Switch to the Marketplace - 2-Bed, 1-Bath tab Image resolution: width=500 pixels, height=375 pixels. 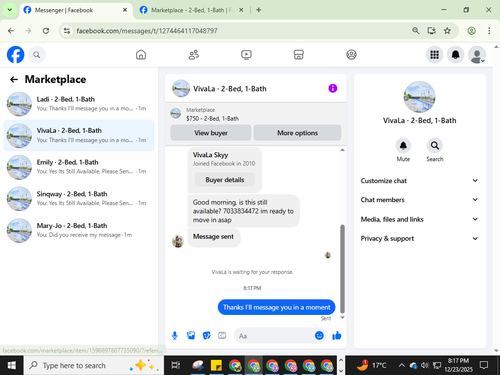click(192, 10)
